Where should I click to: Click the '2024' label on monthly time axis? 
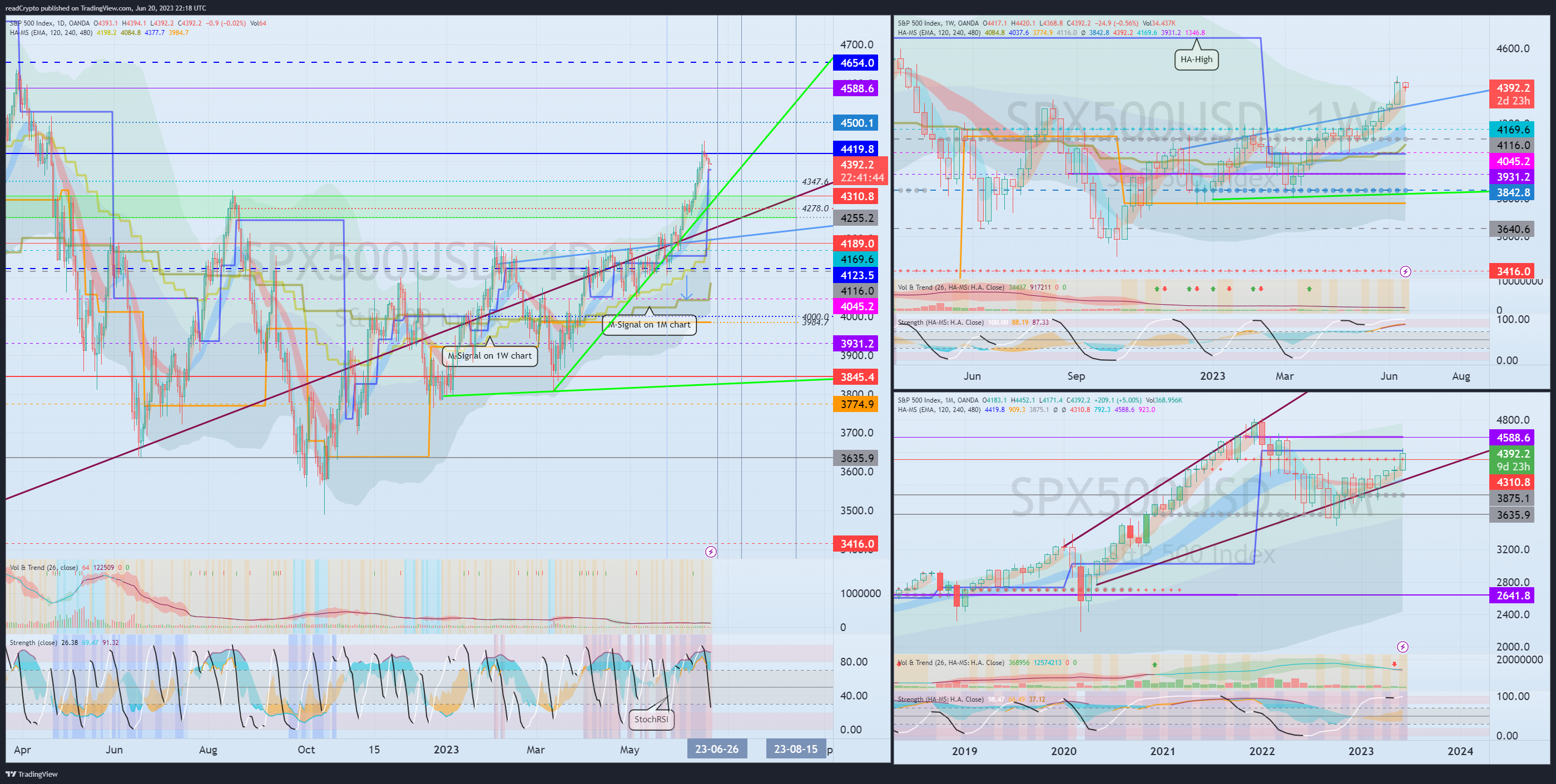[1460, 751]
